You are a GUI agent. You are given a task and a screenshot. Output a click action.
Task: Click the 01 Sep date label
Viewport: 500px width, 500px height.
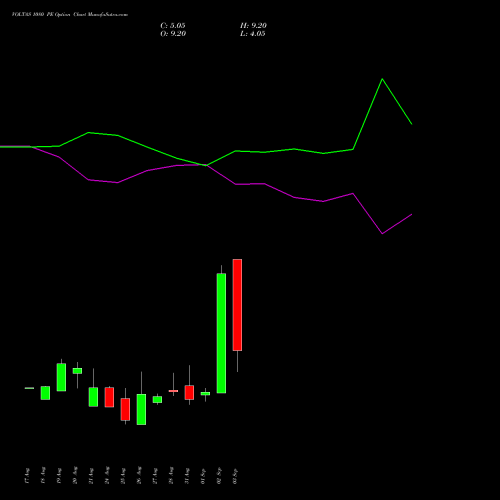203,476
